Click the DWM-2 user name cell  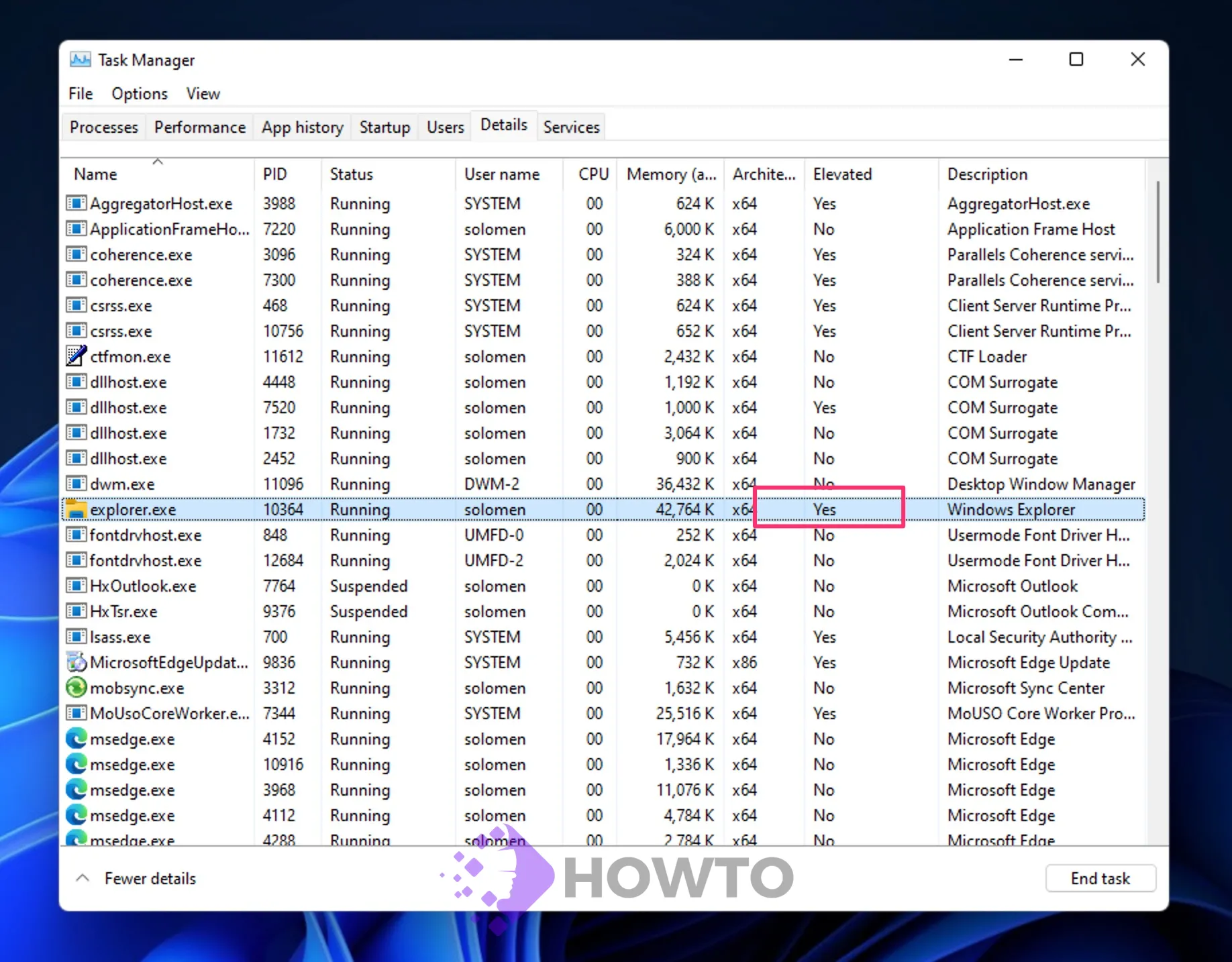point(491,484)
